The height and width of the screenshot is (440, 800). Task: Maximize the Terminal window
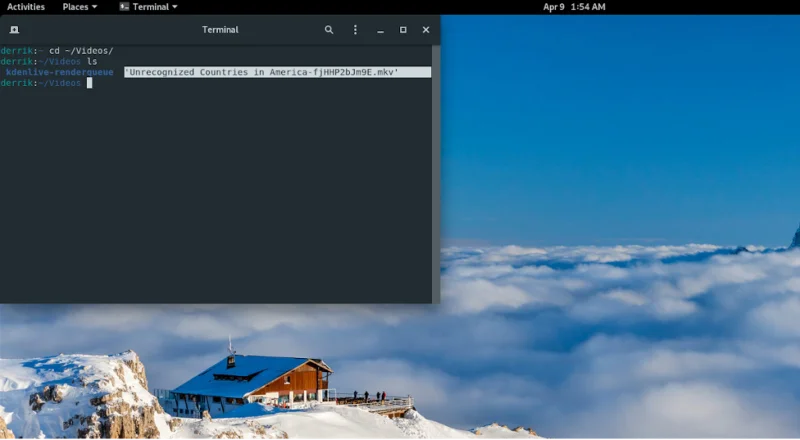tap(403, 30)
